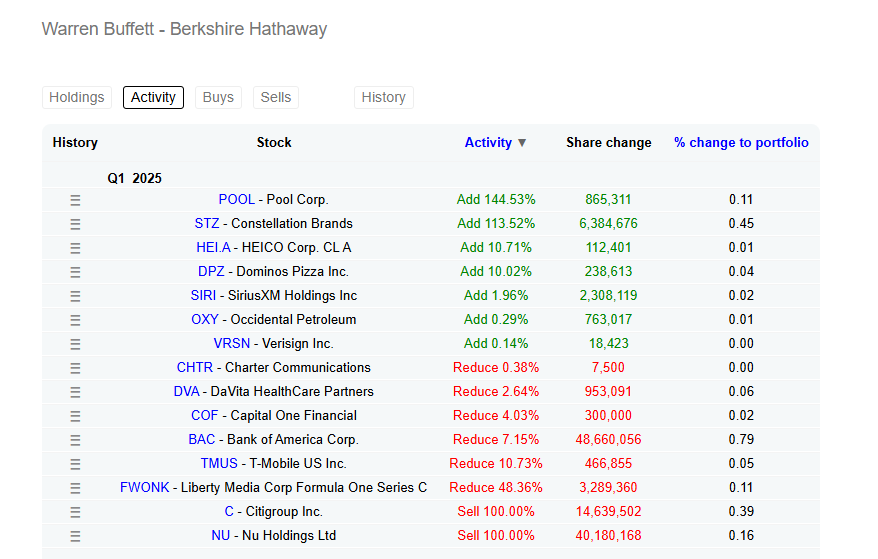The image size is (878, 559).
Task: Click the 'Stock' column header
Action: pos(274,143)
